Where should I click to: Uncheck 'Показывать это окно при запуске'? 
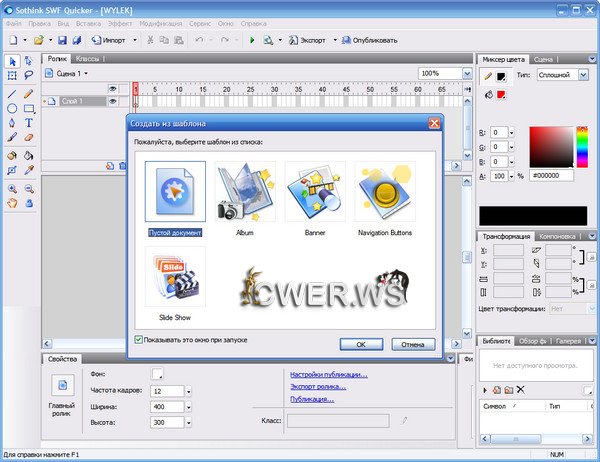point(138,340)
